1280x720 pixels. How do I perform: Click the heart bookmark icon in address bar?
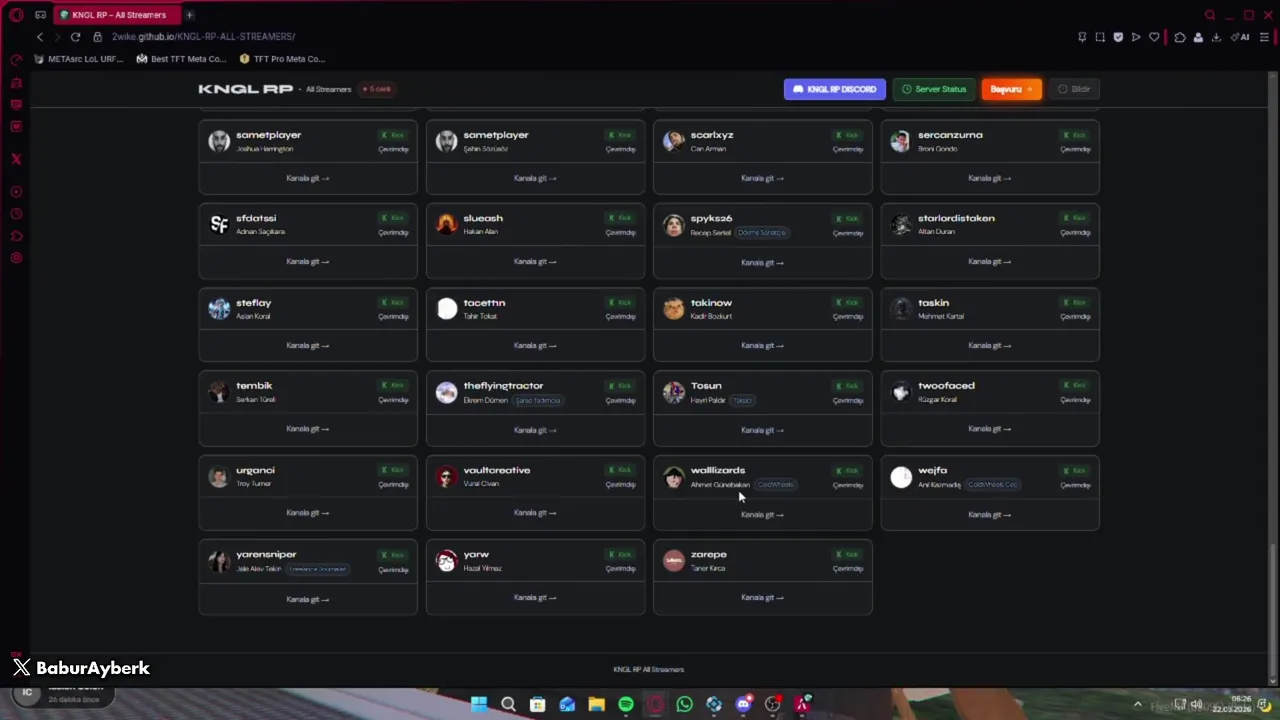[1154, 37]
